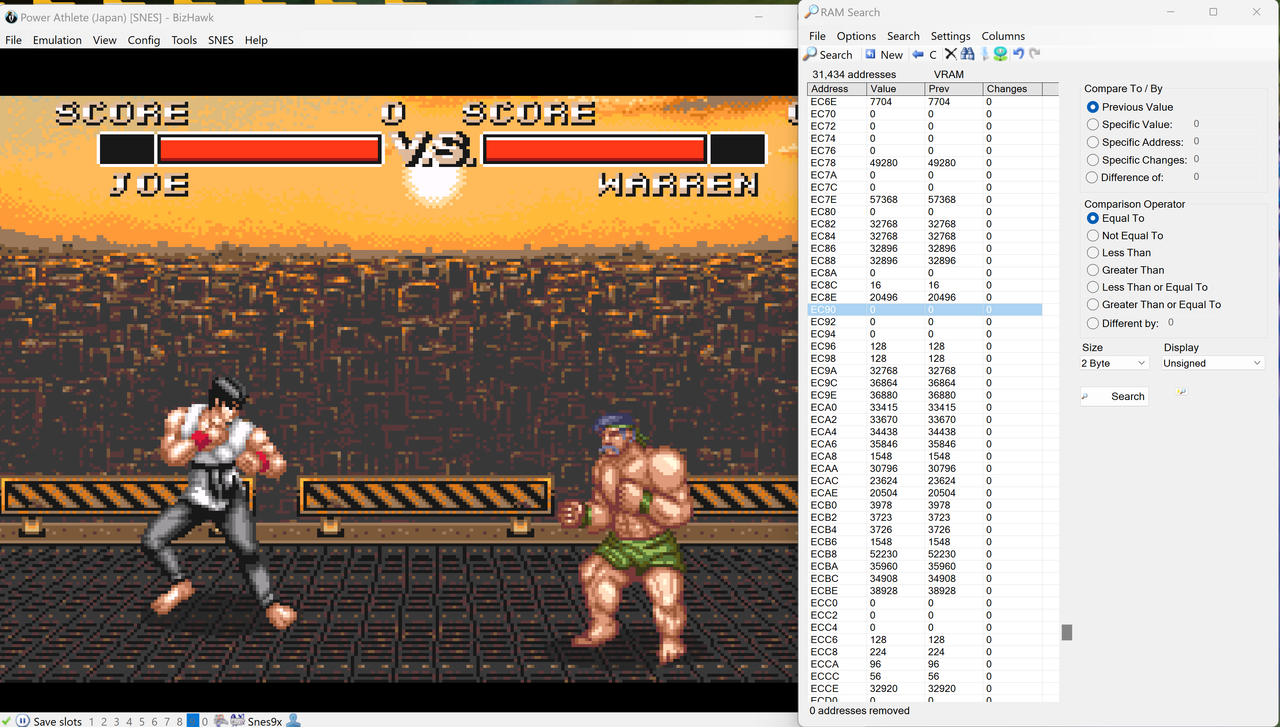Click the Snes9x core label

[x=265, y=722]
